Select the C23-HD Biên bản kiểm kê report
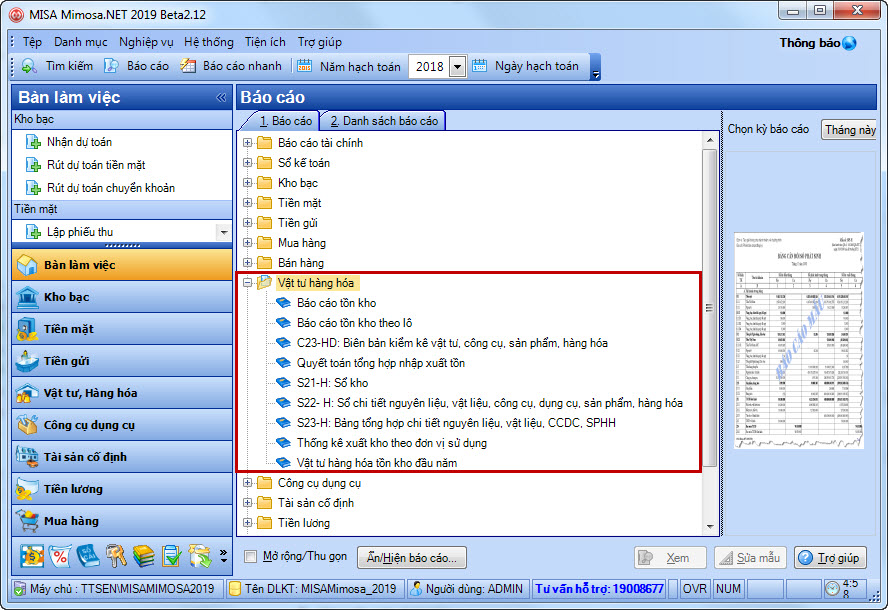Screen dimensions: 888x610 coord(452,343)
